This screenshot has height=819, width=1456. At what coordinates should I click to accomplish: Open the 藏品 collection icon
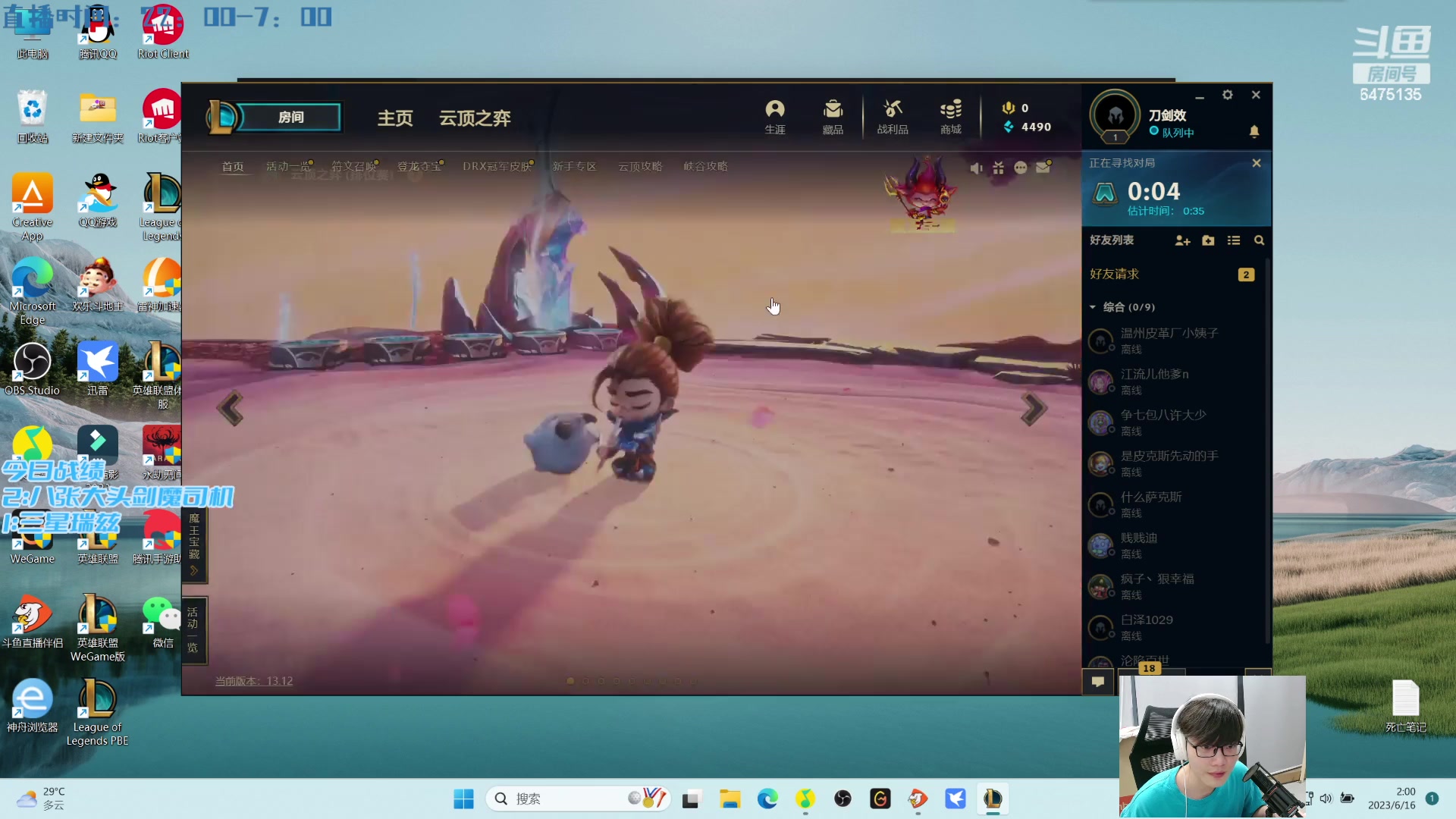point(833,117)
